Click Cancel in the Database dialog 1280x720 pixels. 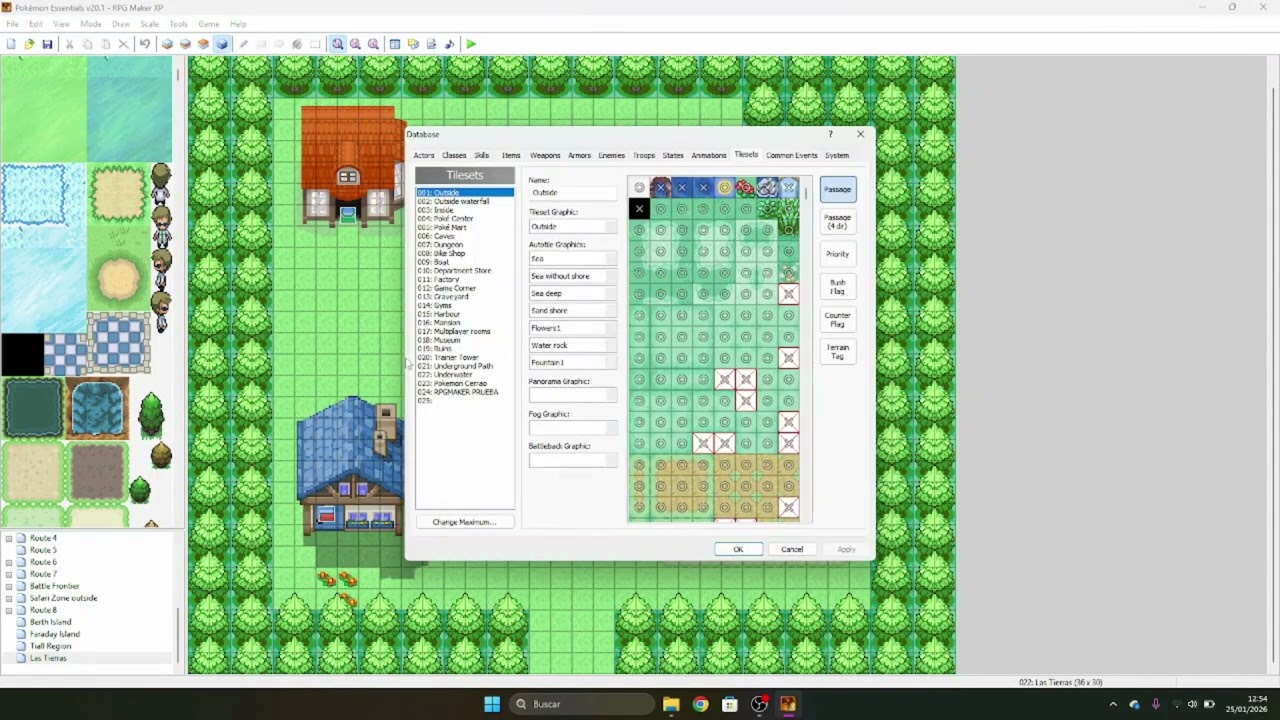(x=792, y=549)
